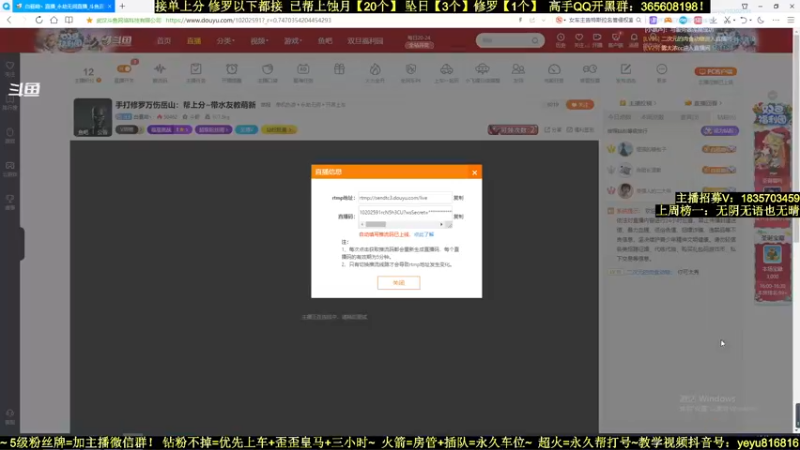Click the browser home icon
The height and width of the screenshot is (450, 800).
click(54, 20)
